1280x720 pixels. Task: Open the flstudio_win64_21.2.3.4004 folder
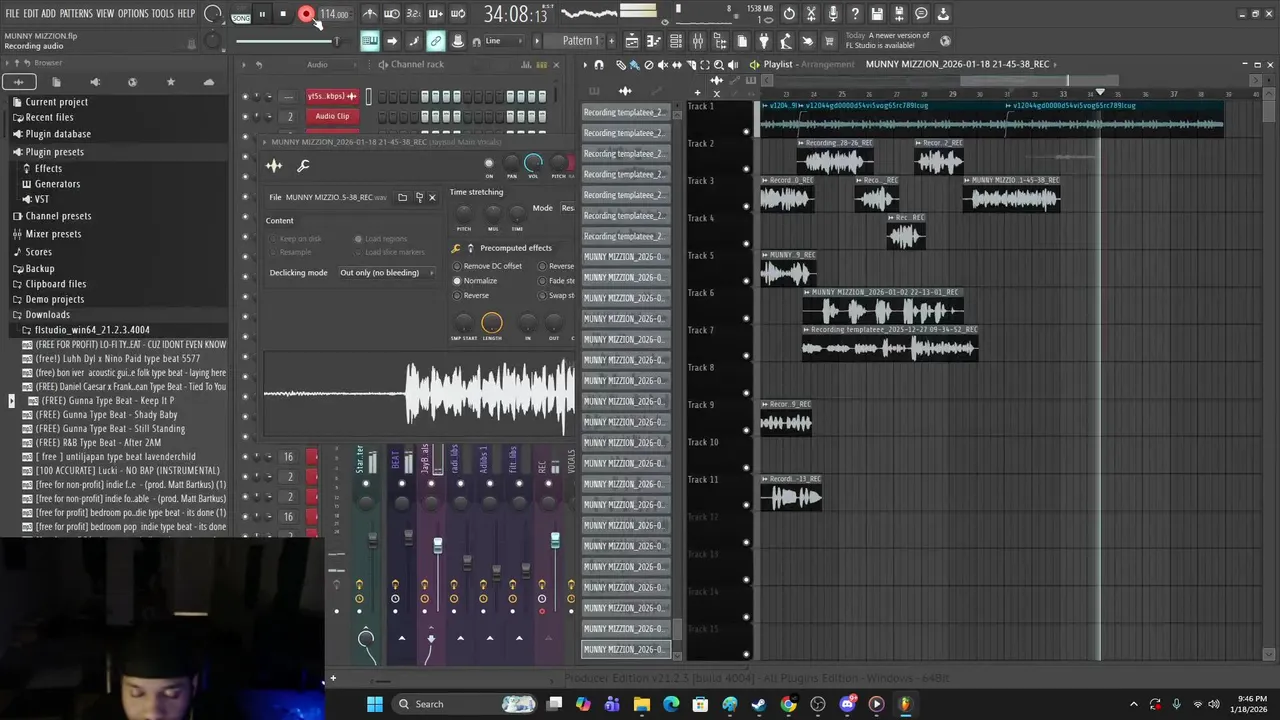point(92,330)
